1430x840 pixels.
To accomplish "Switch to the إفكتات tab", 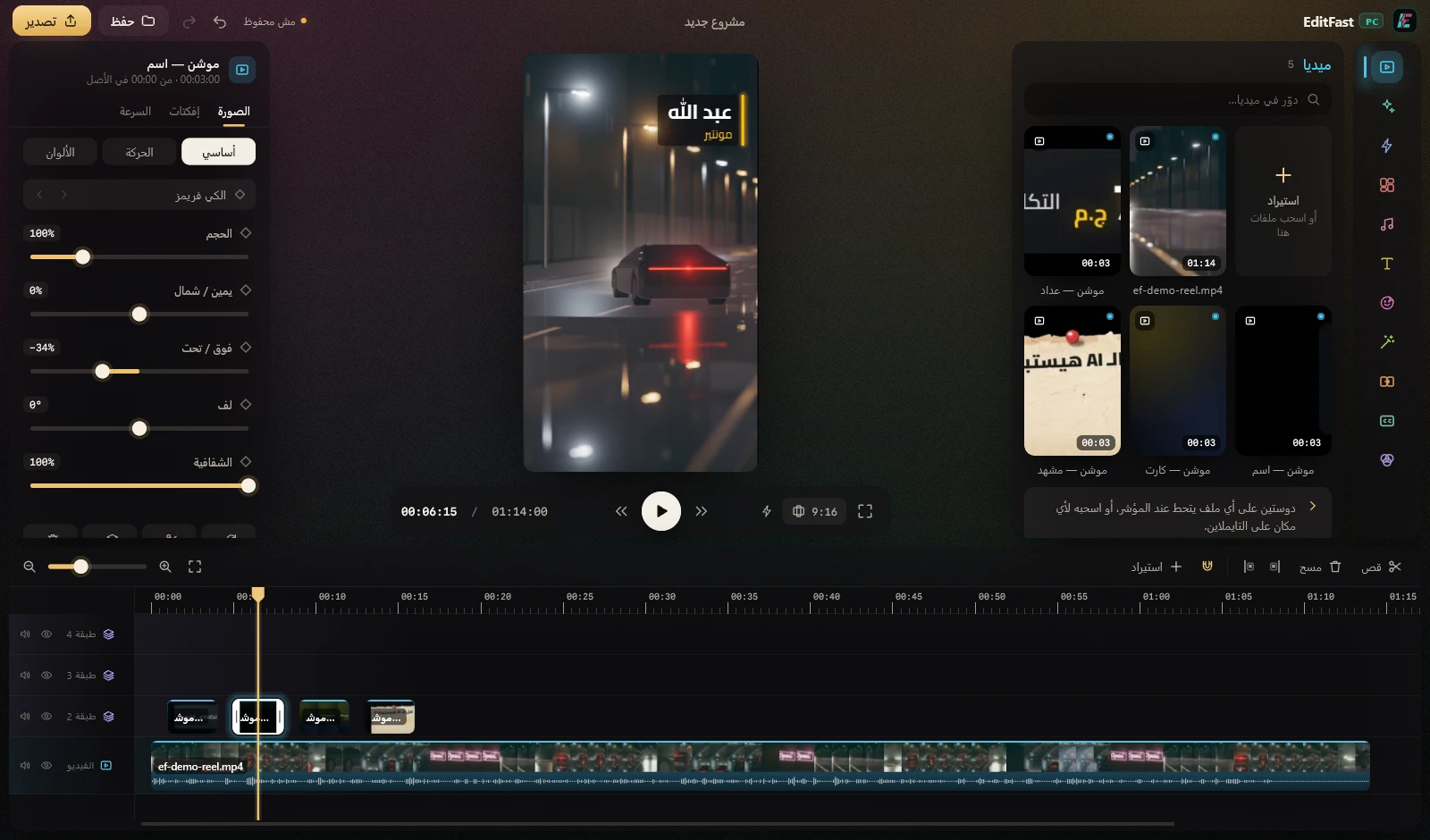I will pyautogui.click(x=184, y=112).
